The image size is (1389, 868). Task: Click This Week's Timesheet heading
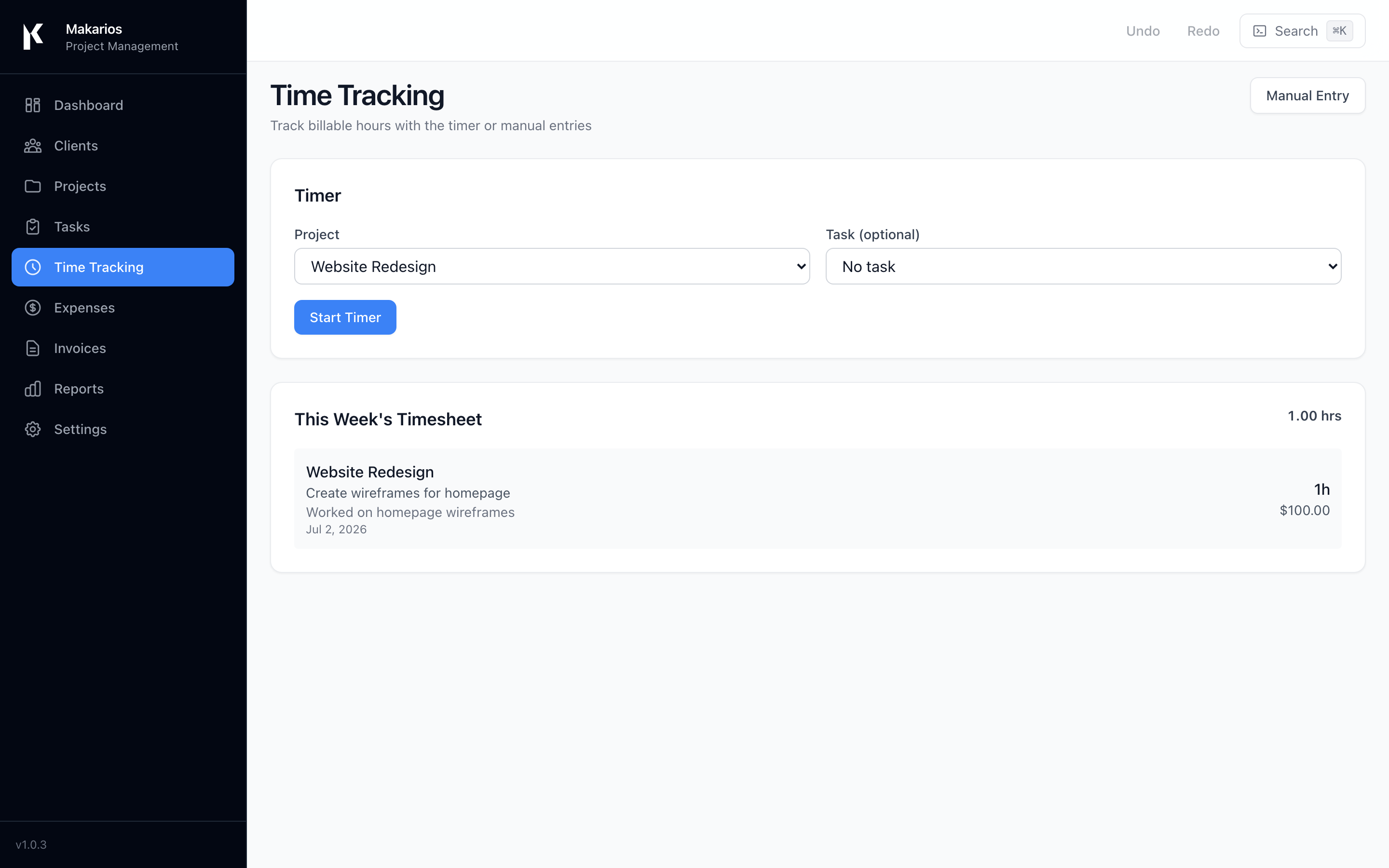click(388, 419)
